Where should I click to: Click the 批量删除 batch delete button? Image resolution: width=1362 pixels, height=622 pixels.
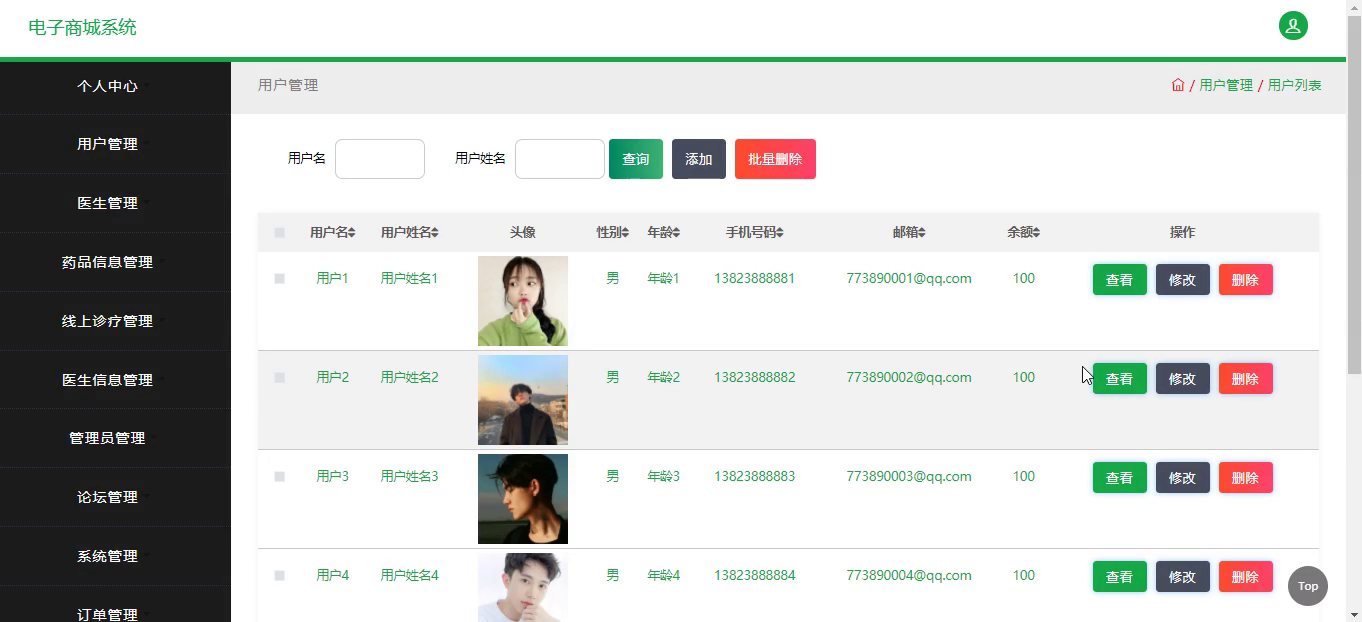point(775,159)
